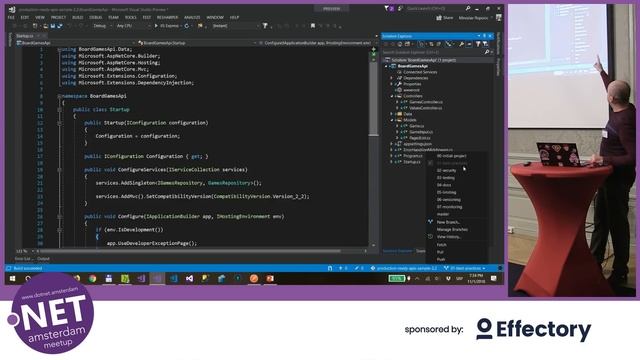Click the Solution Explorer home icon
This screenshot has width=640, height=360.
coord(400,44)
